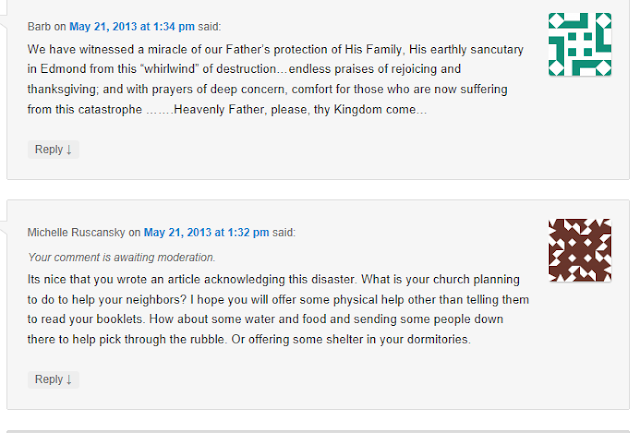This screenshot has height=433, width=640.
Task: Click "neighbors?" in Michelle's comment text
Action: (x=156, y=300)
